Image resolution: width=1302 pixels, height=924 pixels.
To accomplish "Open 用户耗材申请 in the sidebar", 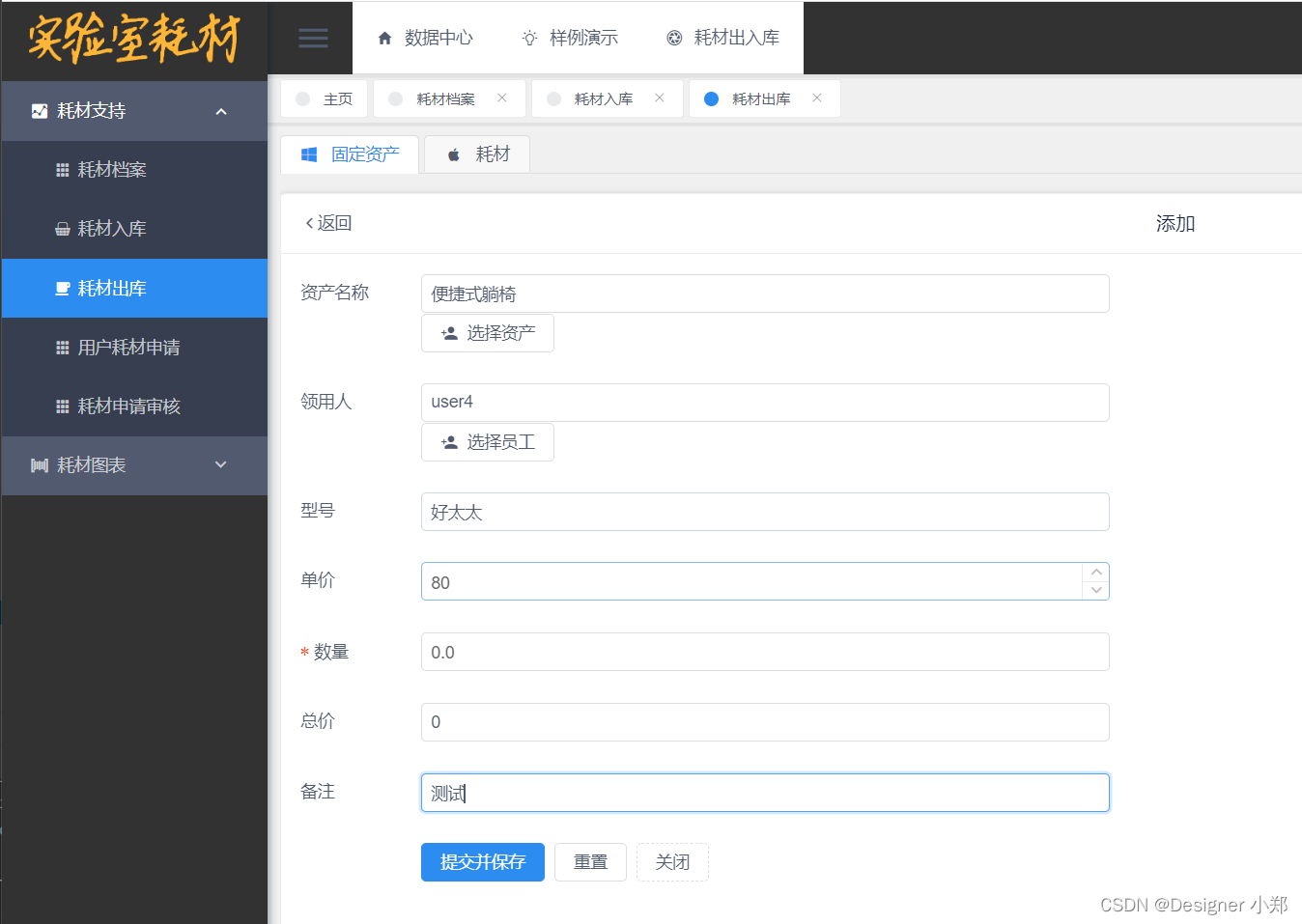I will tap(134, 348).
